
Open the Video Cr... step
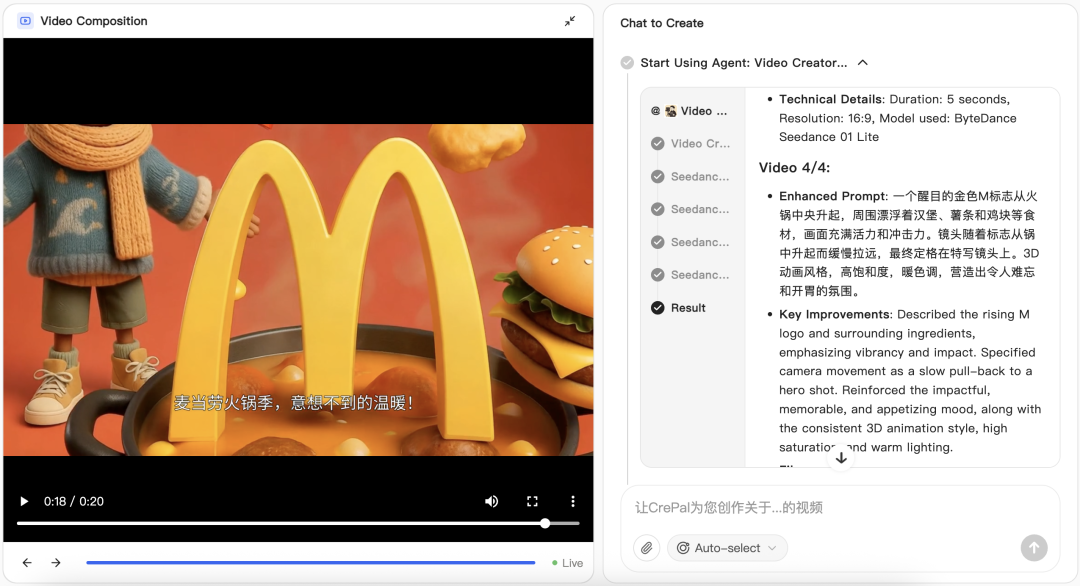pyautogui.click(x=691, y=143)
